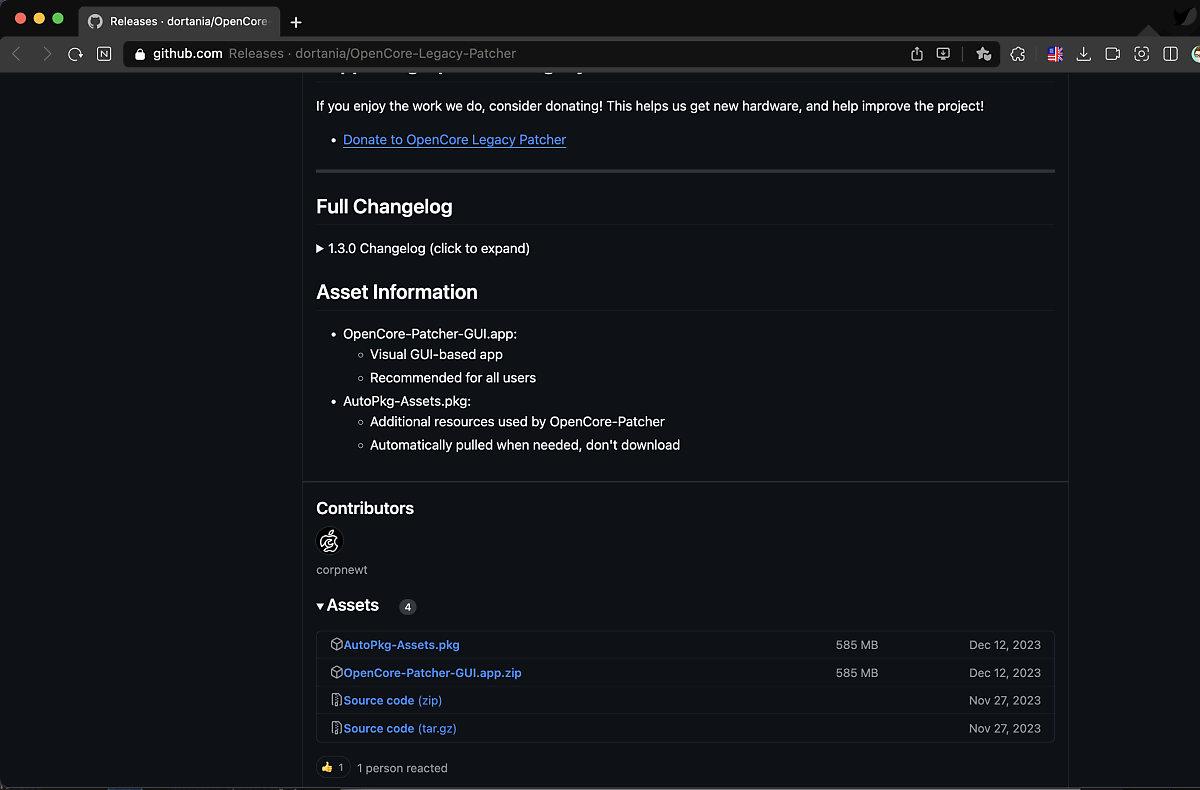
Task: Click the video camera toolbar icon
Action: [1113, 54]
